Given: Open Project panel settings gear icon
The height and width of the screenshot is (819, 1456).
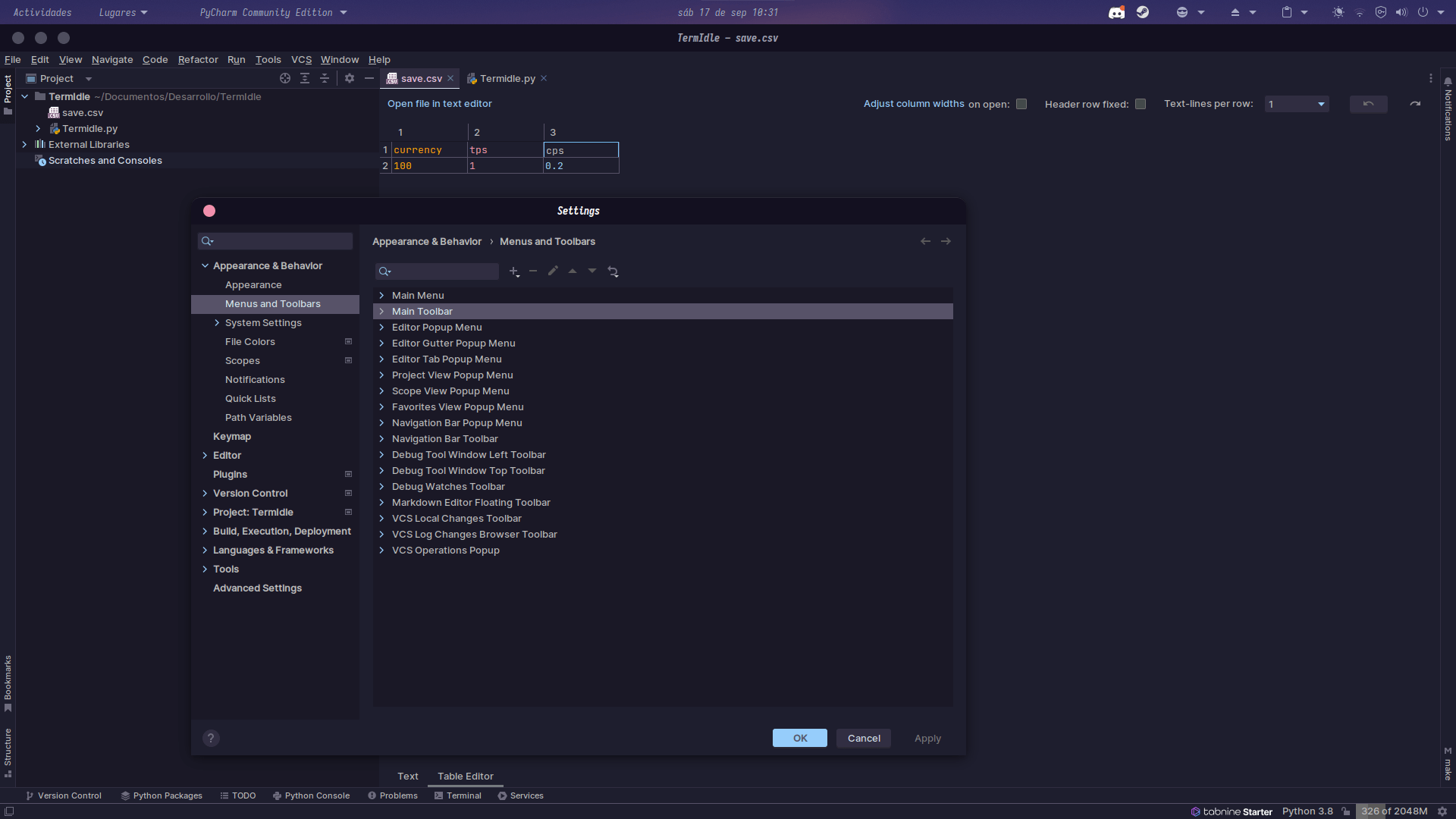Looking at the screenshot, I should coord(349,78).
